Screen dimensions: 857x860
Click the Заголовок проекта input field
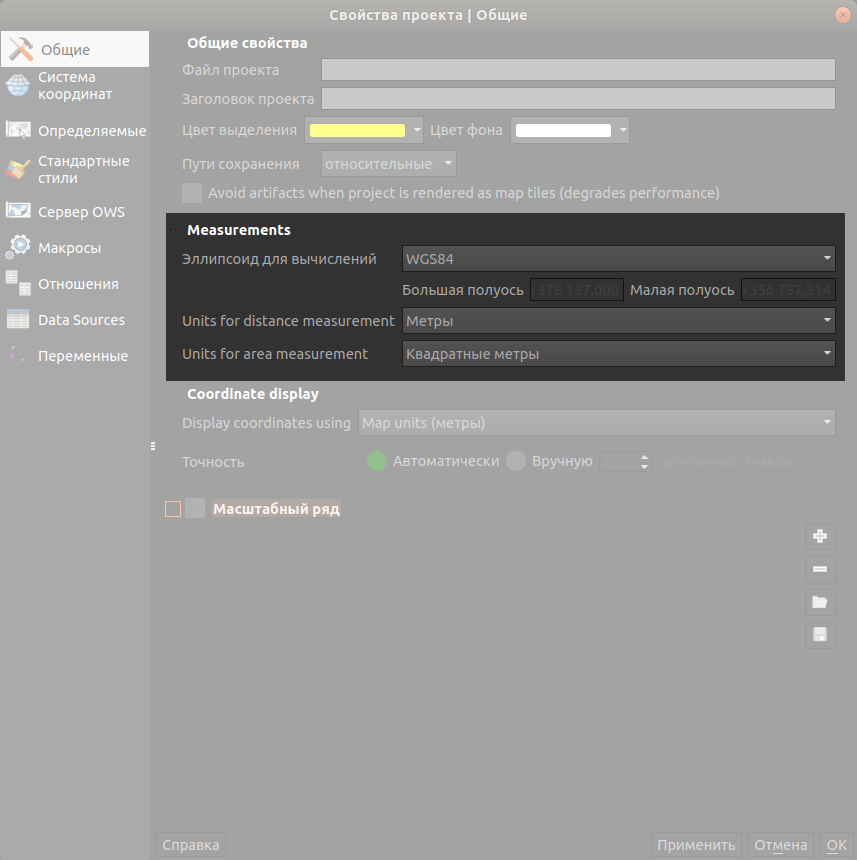[577, 99]
